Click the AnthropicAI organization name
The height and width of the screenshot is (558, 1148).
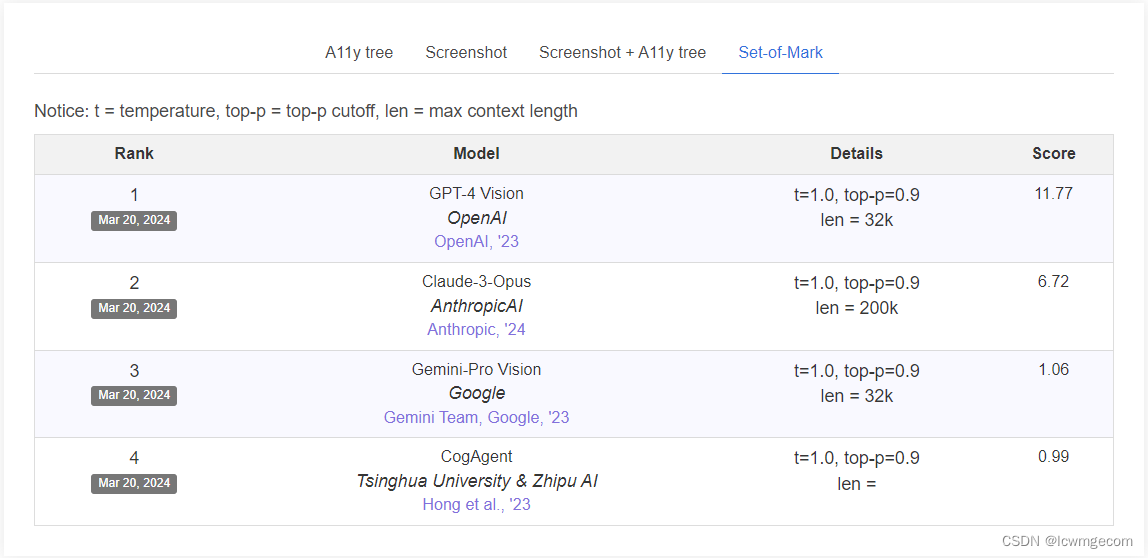477,306
